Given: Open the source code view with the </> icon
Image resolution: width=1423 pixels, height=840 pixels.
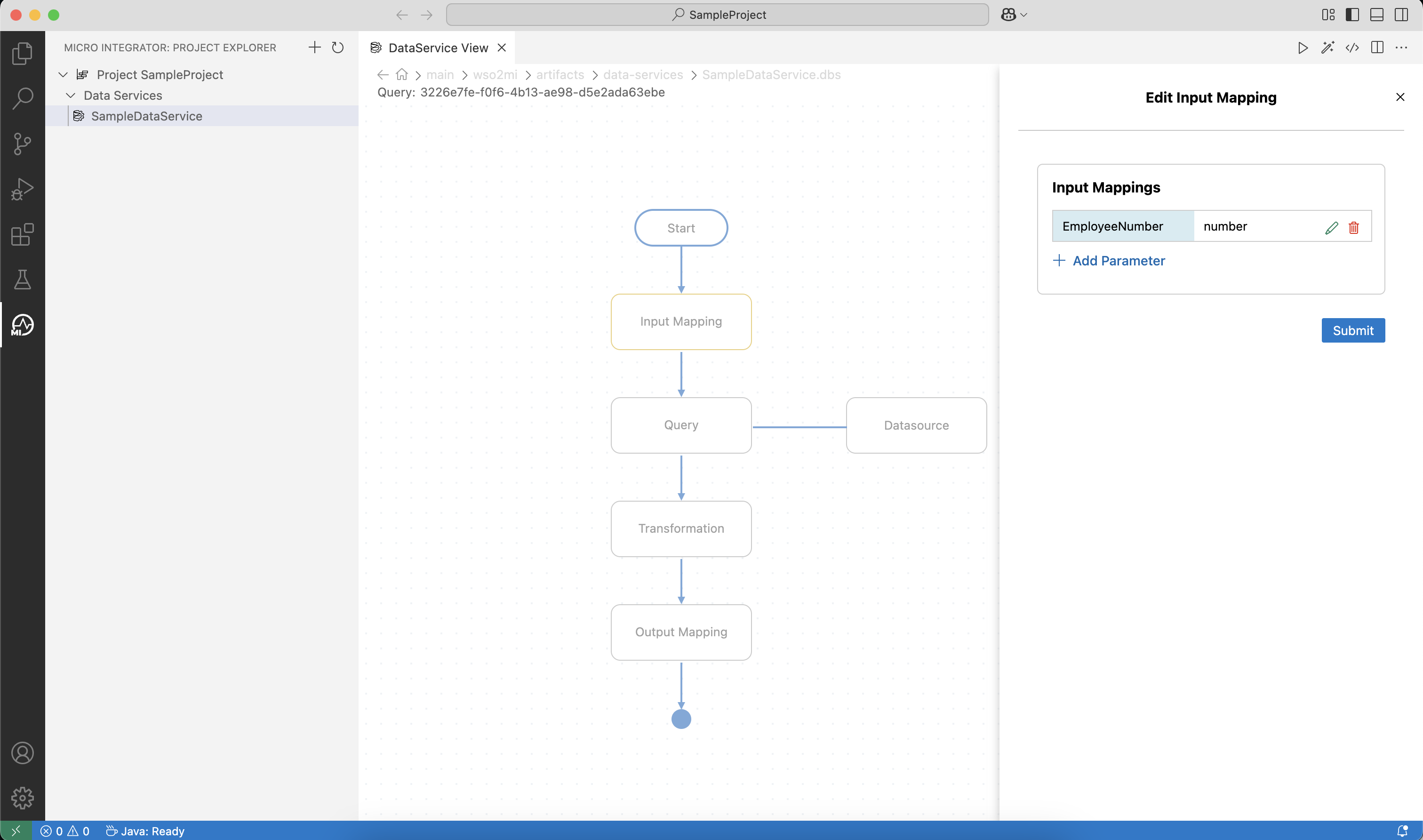Looking at the screenshot, I should click(1352, 48).
